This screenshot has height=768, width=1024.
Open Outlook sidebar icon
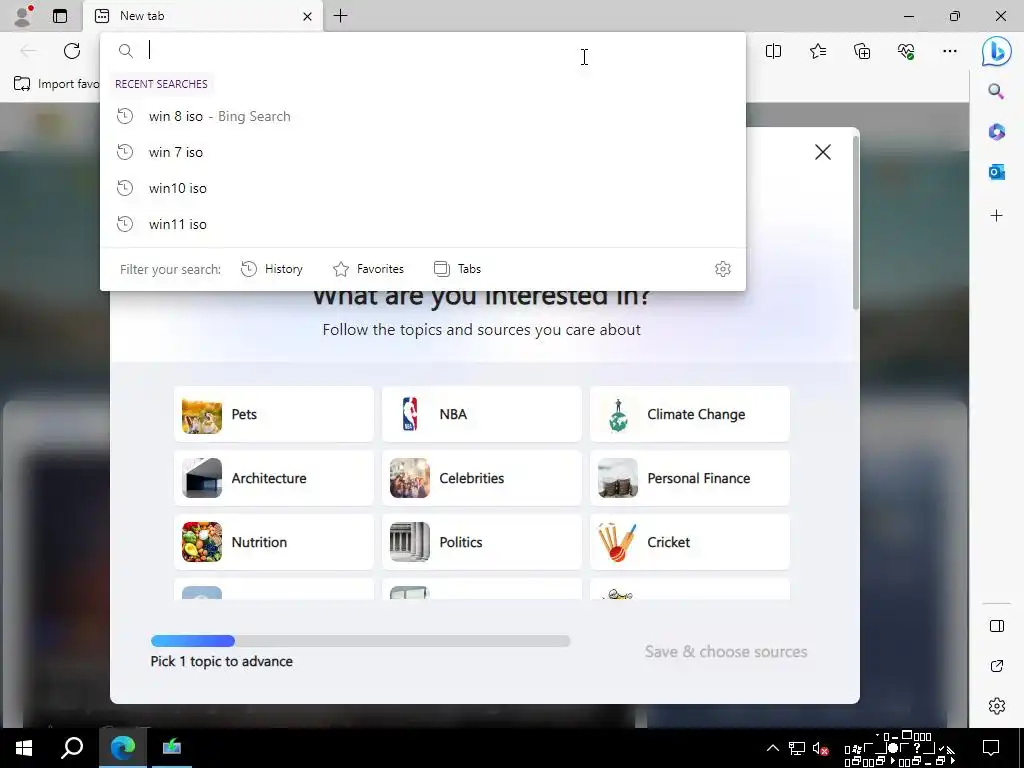996,172
